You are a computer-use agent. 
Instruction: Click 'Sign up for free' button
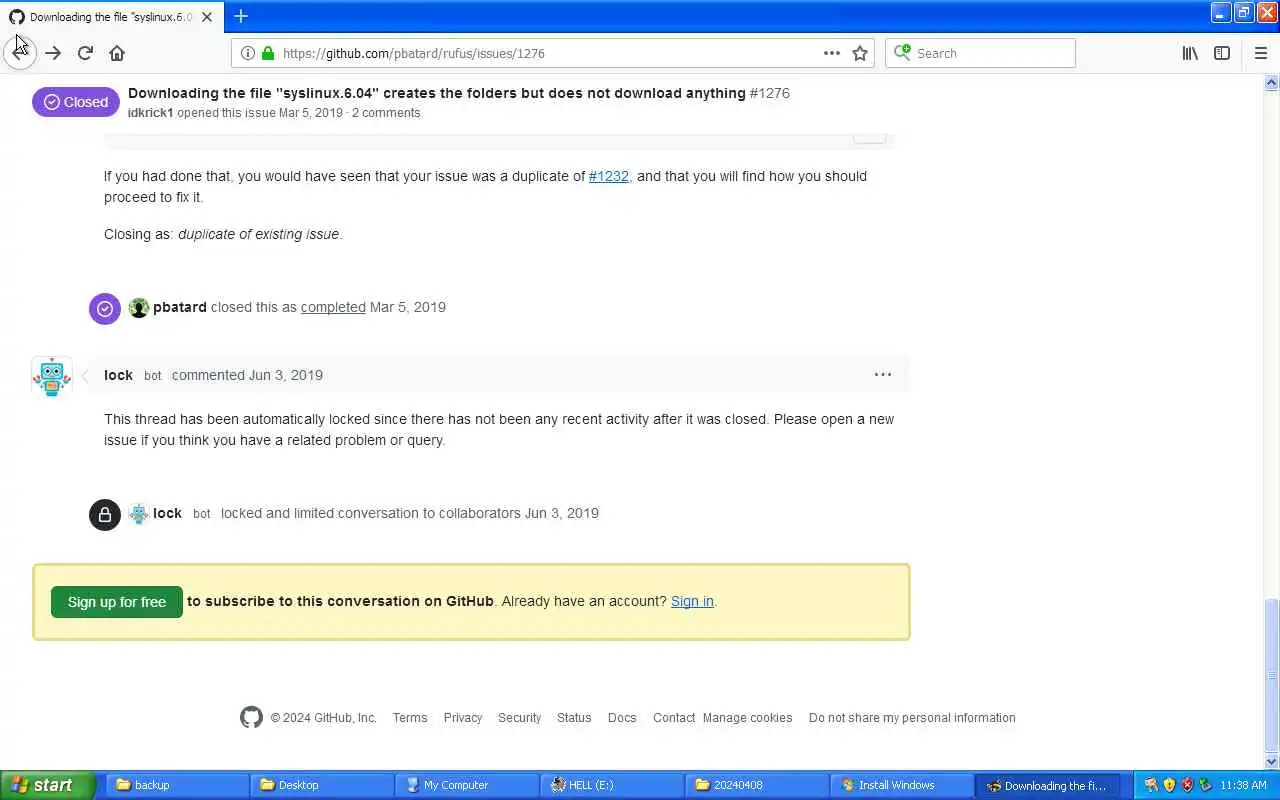click(117, 602)
